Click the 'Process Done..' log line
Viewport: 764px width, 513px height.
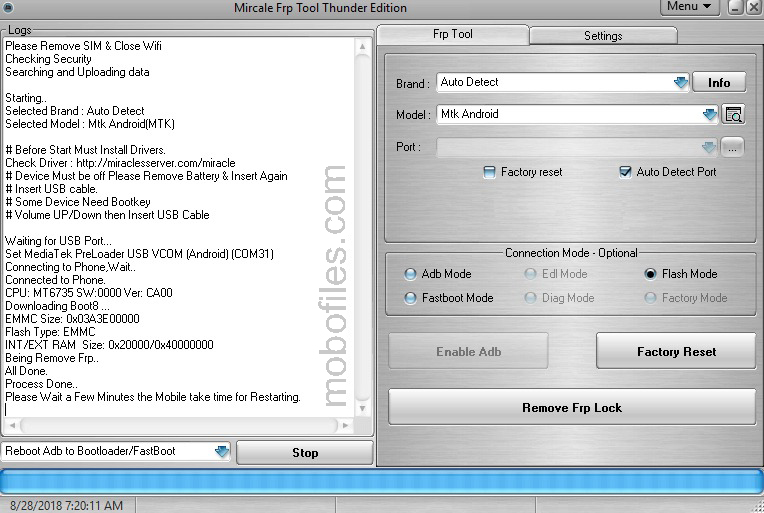pyautogui.click(x=41, y=384)
